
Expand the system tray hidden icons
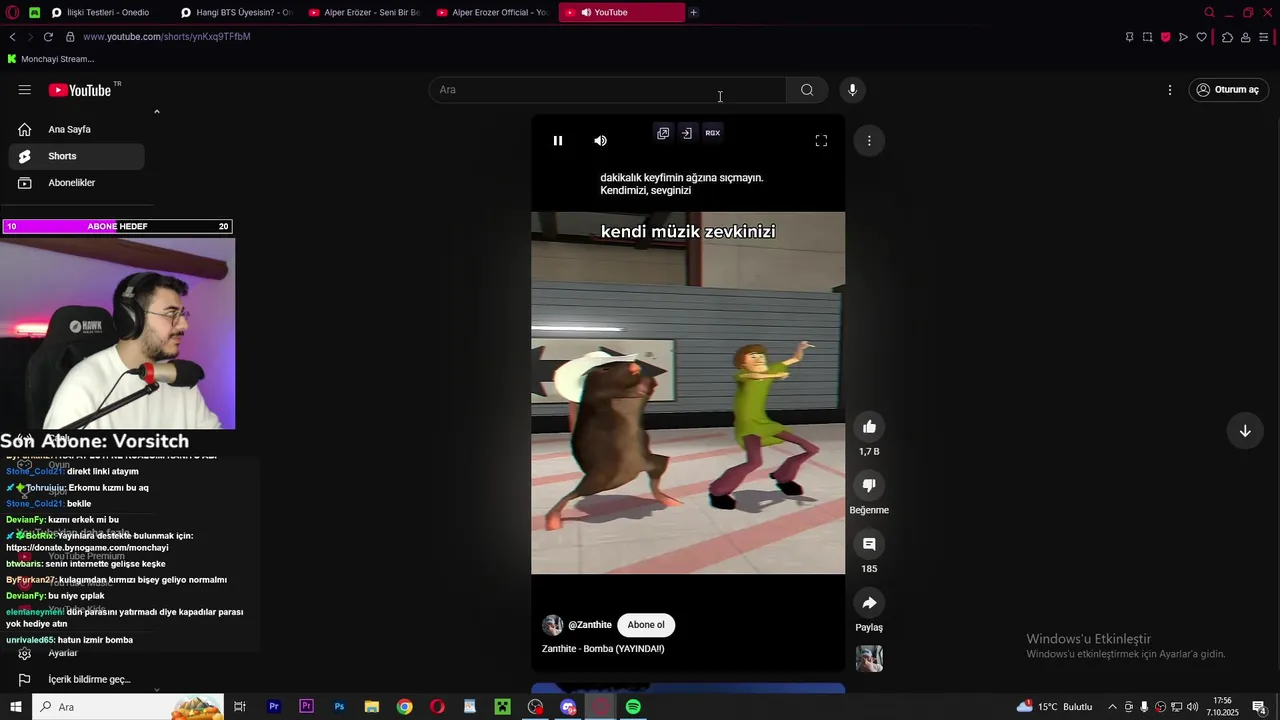[1112, 707]
